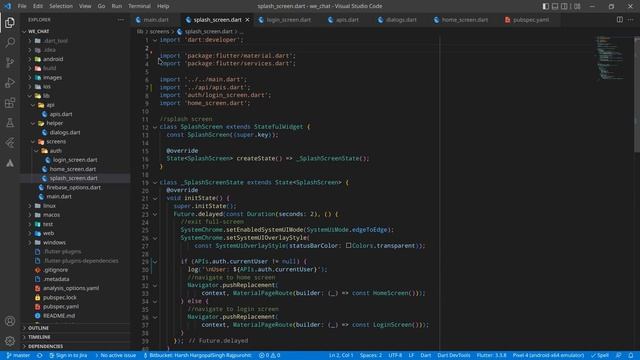Click the VS Code logo icon
640x360 pixels.
[x=7, y=6]
